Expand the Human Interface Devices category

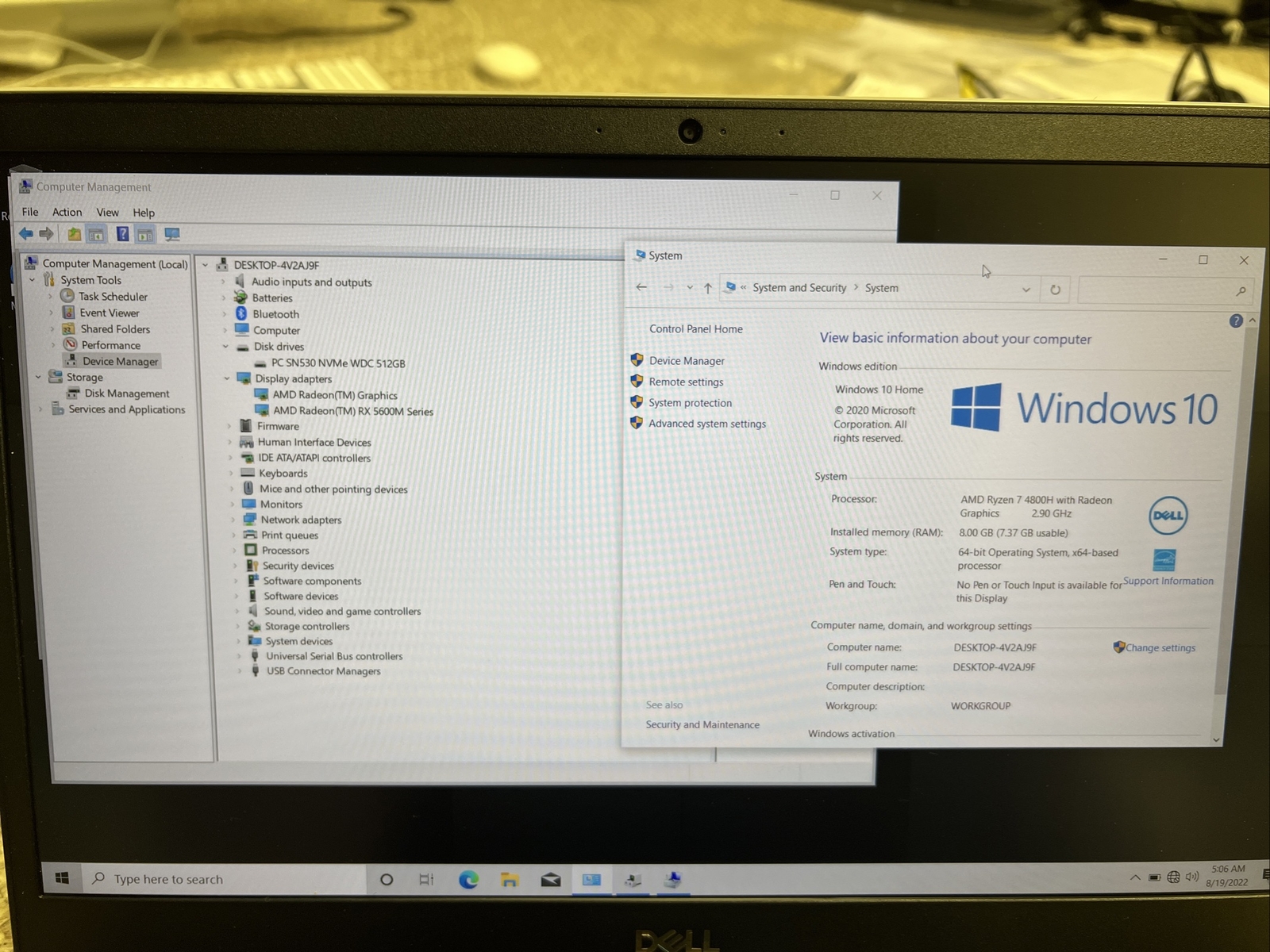229,442
